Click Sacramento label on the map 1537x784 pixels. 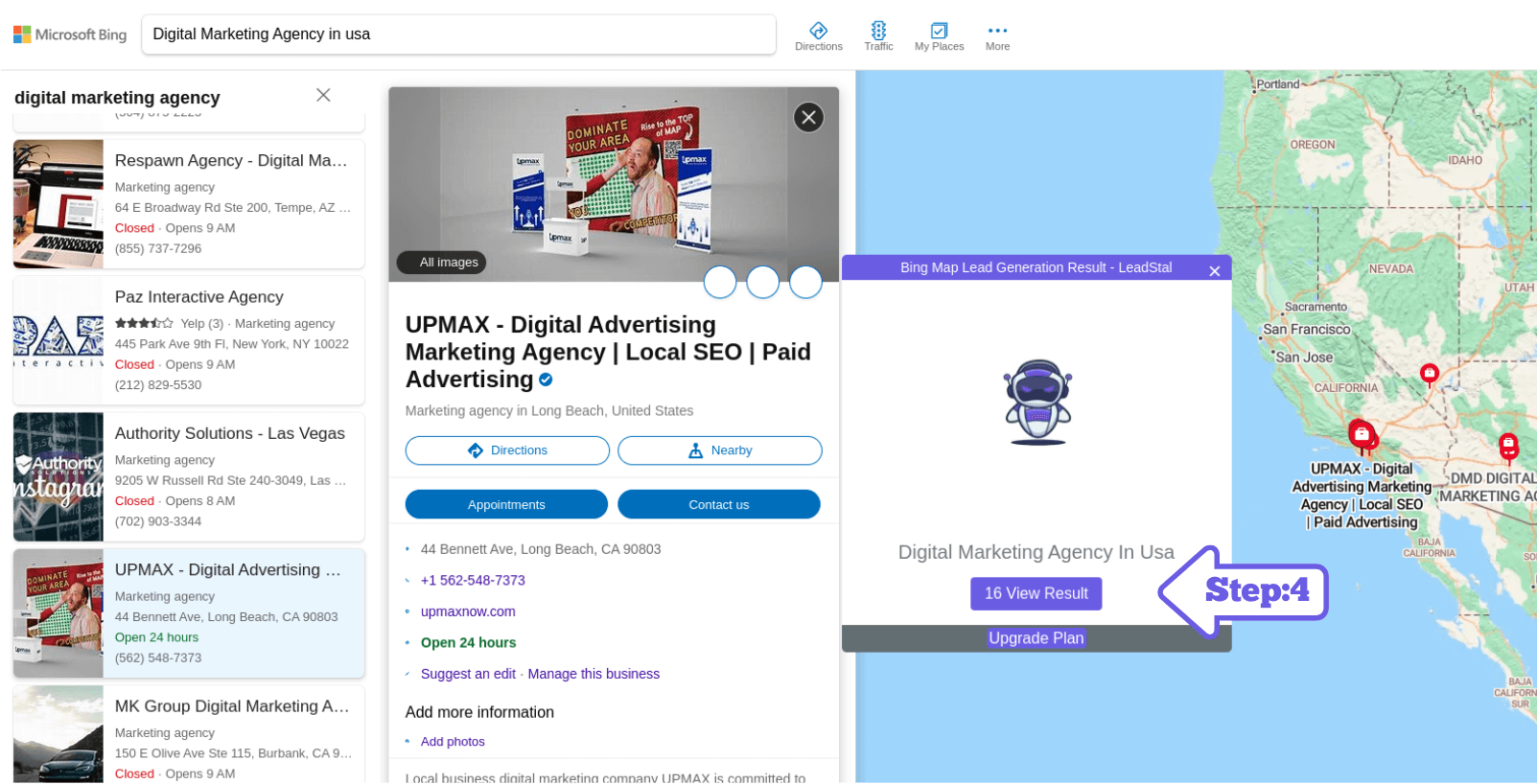1316,307
